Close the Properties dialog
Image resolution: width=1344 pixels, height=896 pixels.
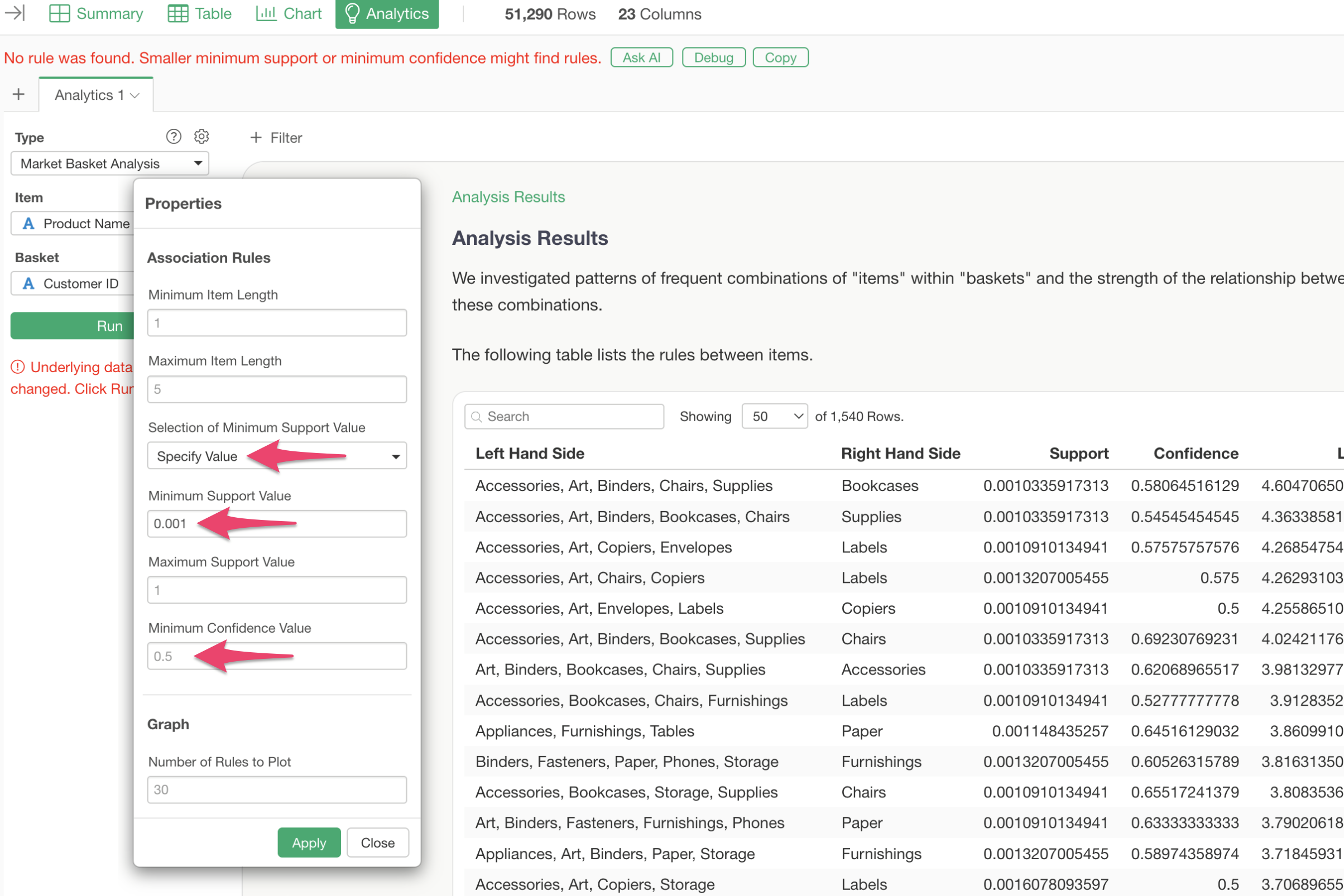[x=377, y=842]
